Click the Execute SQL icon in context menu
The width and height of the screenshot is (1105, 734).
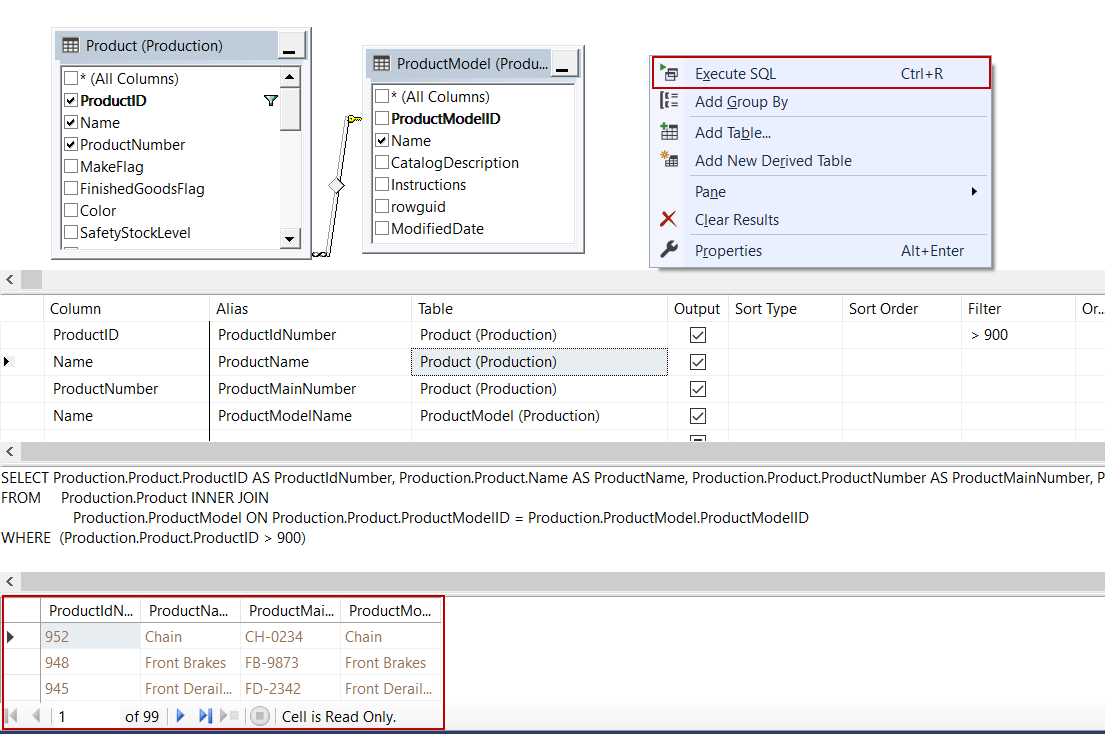click(671, 72)
